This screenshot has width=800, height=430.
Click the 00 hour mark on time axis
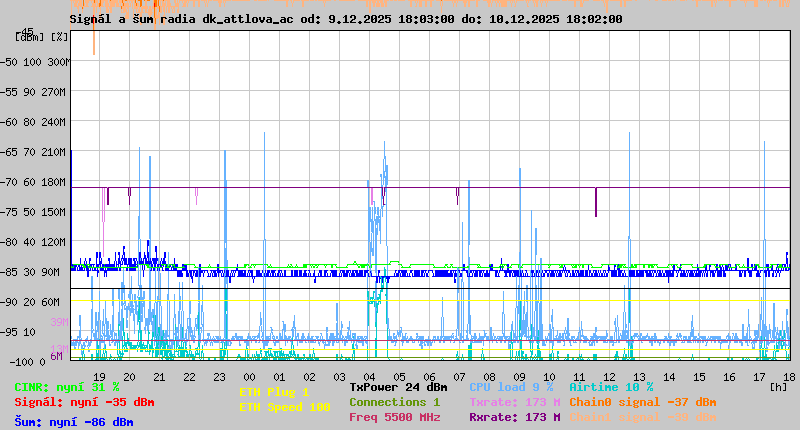pos(250,376)
